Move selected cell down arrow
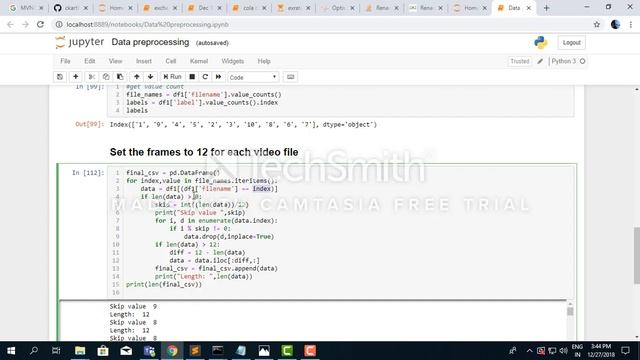The width and height of the screenshot is (640, 360). point(151,77)
